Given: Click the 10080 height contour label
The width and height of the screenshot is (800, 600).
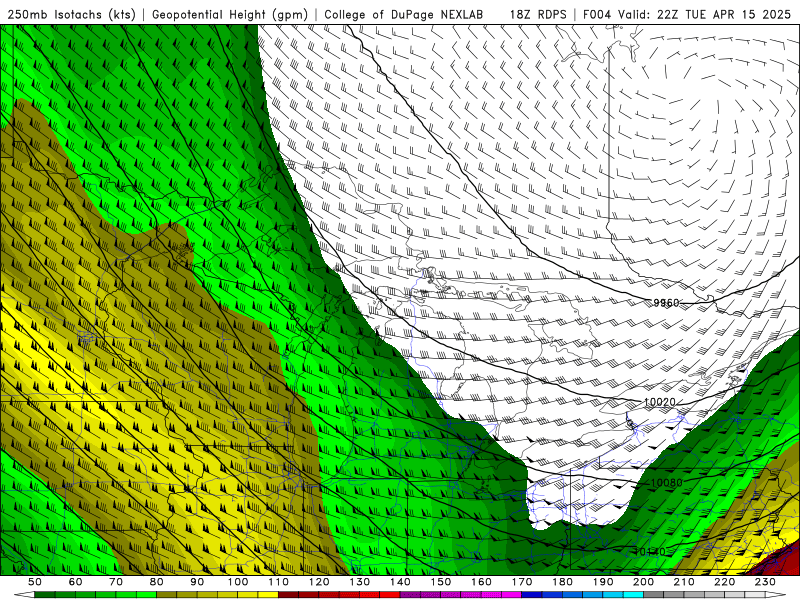Looking at the screenshot, I should [x=666, y=482].
